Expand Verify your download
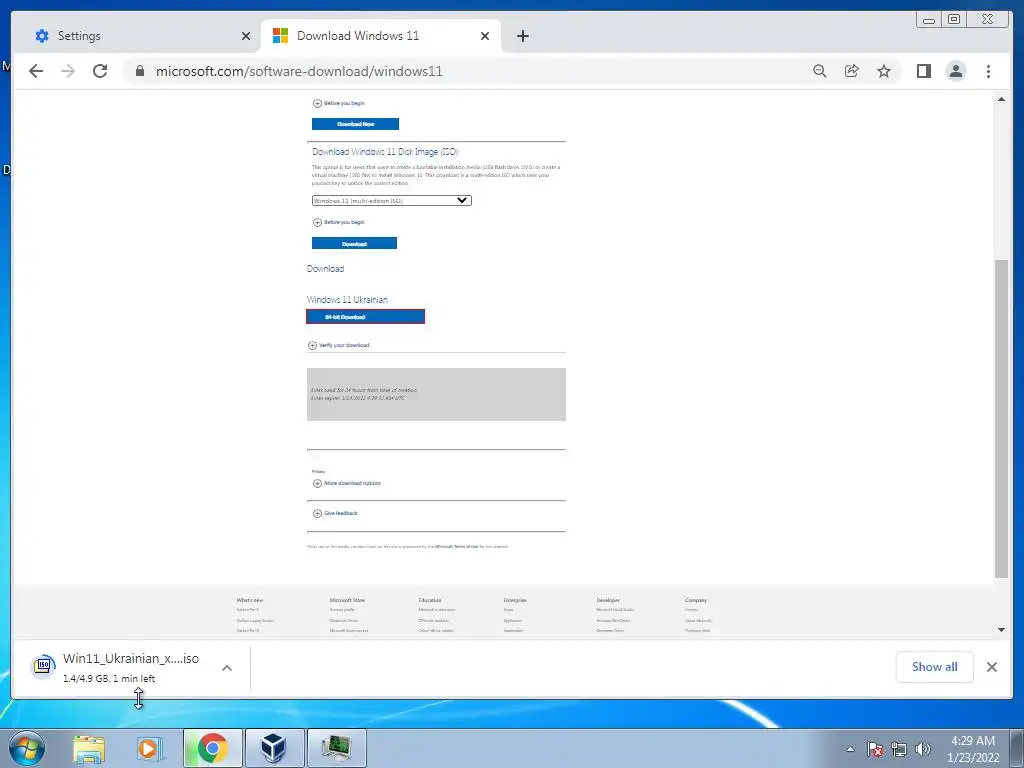This screenshot has width=1024, height=768. coord(338,345)
